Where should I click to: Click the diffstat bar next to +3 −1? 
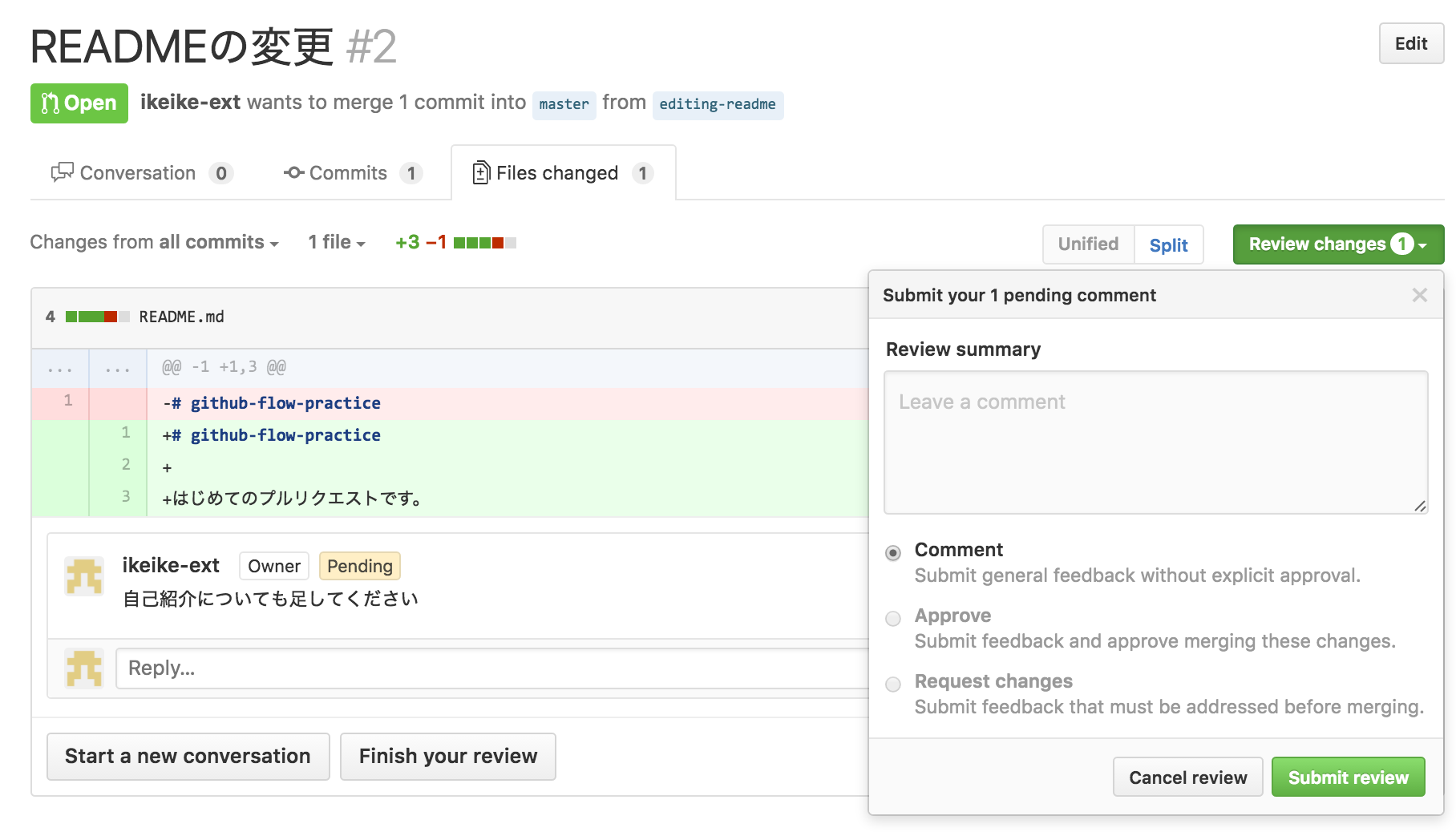tap(485, 243)
